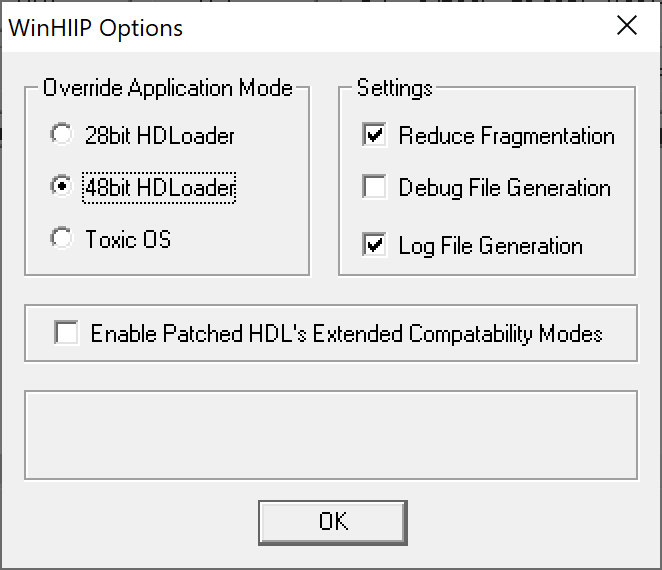Tick the Debug File Generation checkbox square

pos(375,187)
